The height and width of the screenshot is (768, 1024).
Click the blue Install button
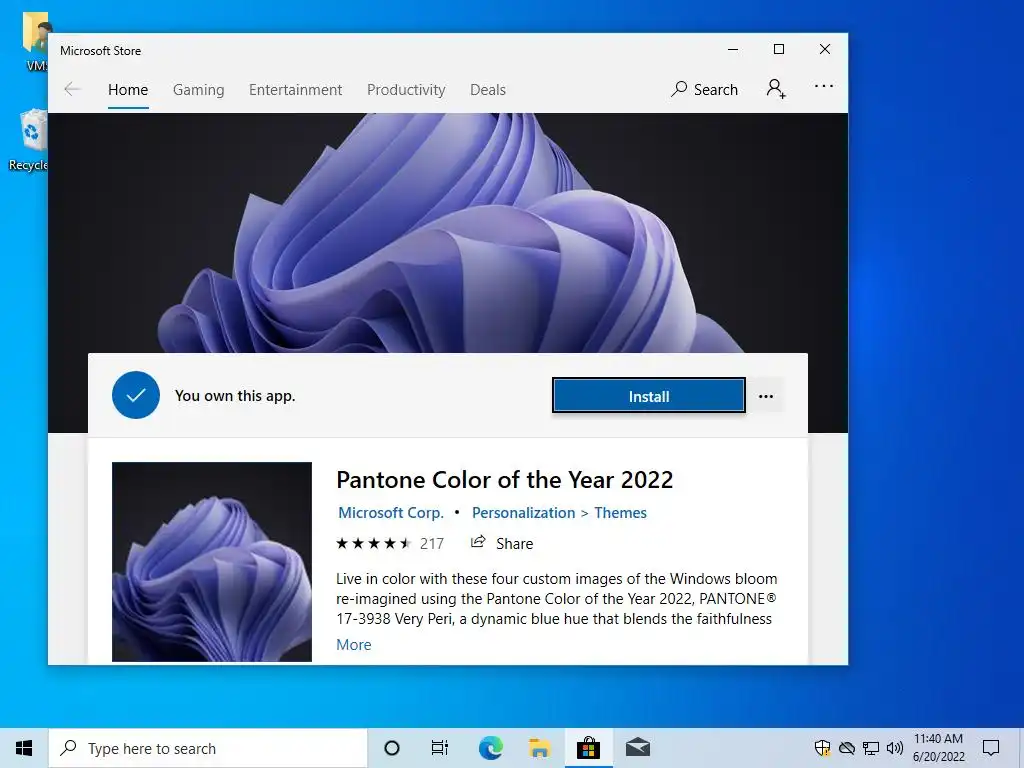tap(648, 396)
